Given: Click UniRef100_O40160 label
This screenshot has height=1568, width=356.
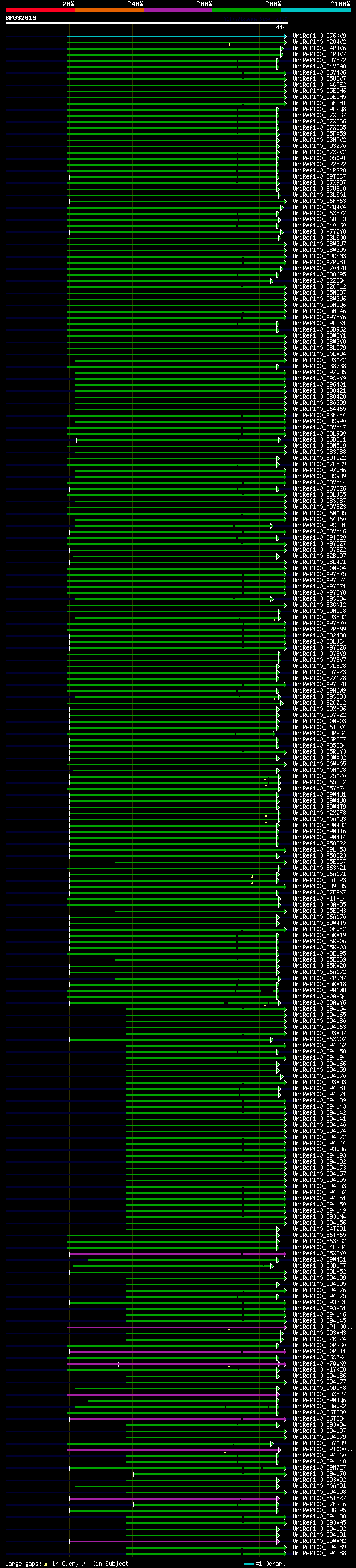Looking at the screenshot, I should (319, 225).
